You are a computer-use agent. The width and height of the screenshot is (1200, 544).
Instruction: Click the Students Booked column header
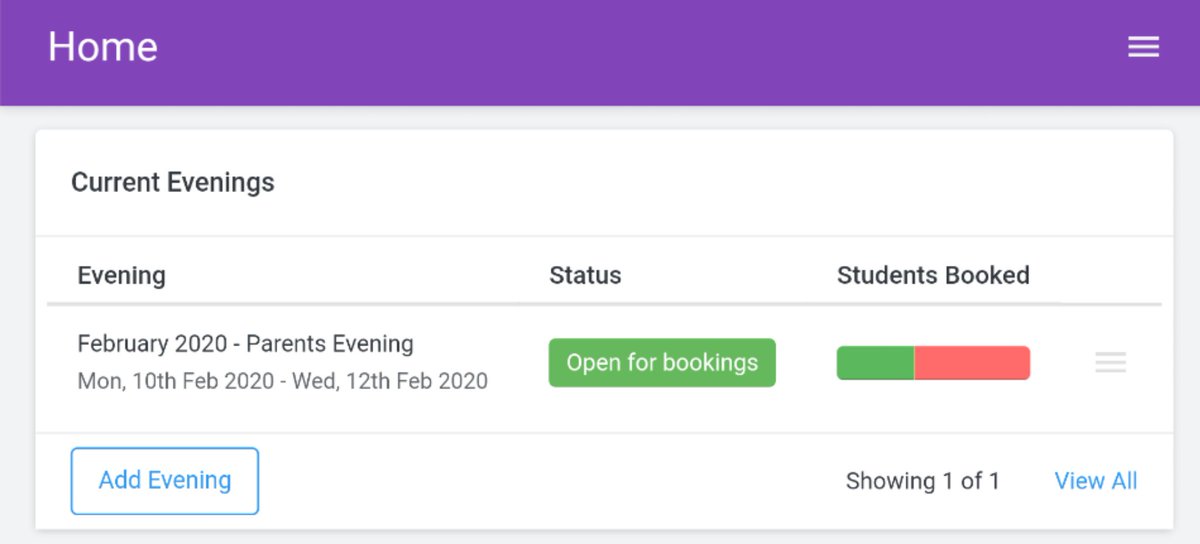933,275
